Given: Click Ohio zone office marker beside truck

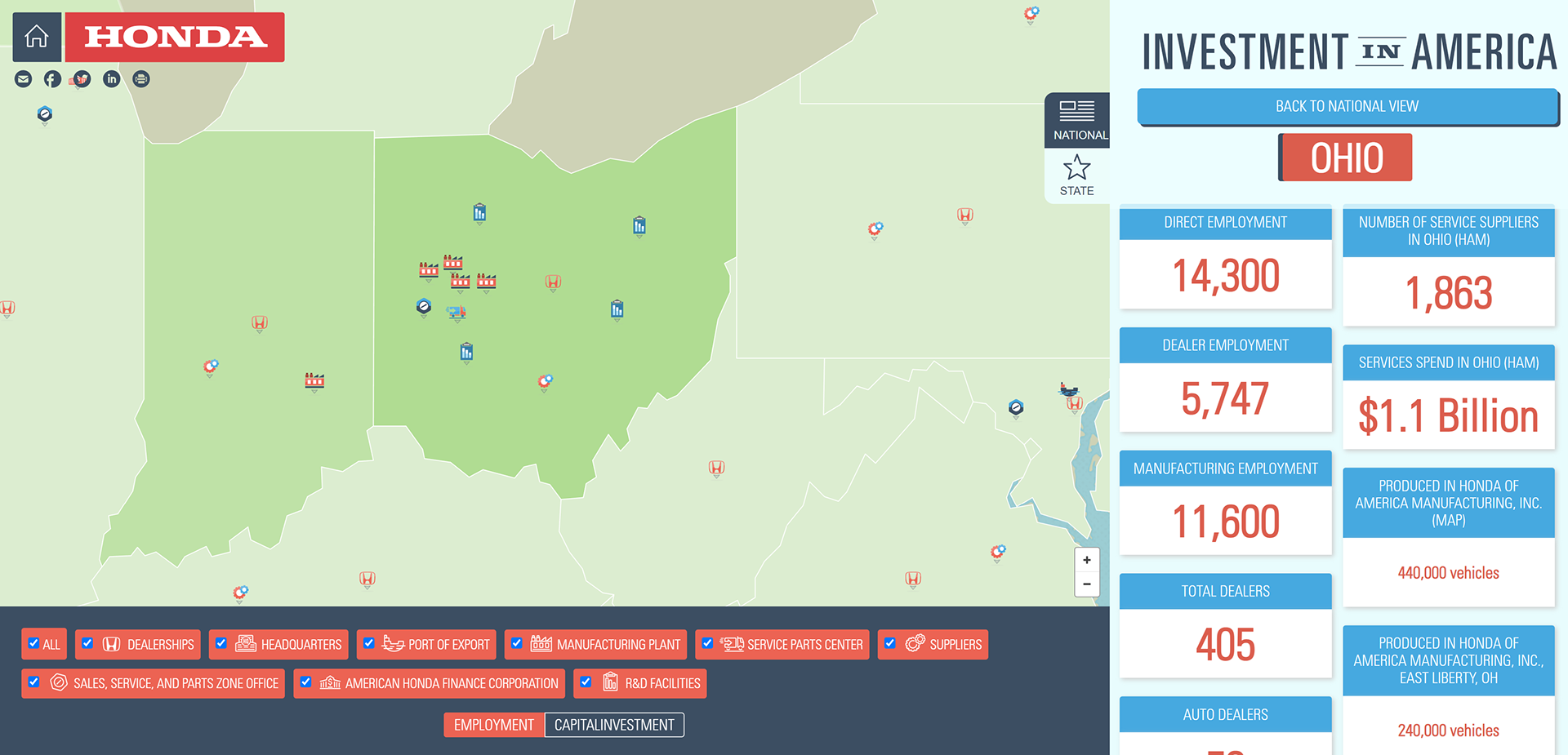Looking at the screenshot, I should tap(424, 307).
